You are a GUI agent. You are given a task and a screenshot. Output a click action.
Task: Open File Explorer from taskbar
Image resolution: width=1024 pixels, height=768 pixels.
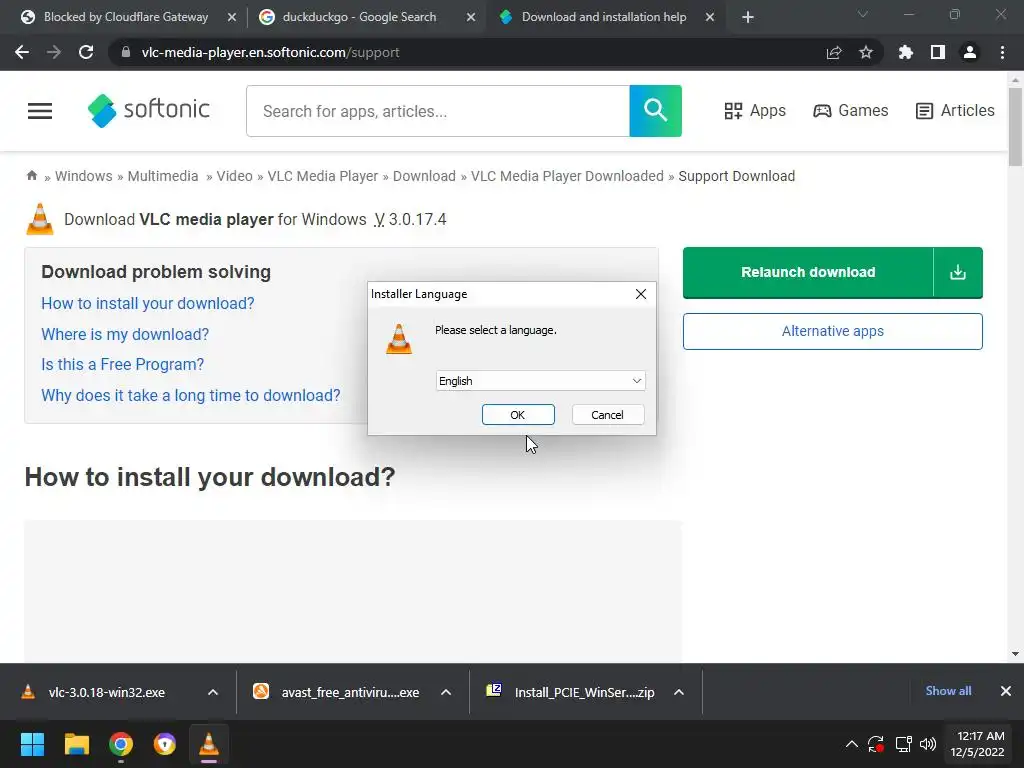tap(76, 744)
